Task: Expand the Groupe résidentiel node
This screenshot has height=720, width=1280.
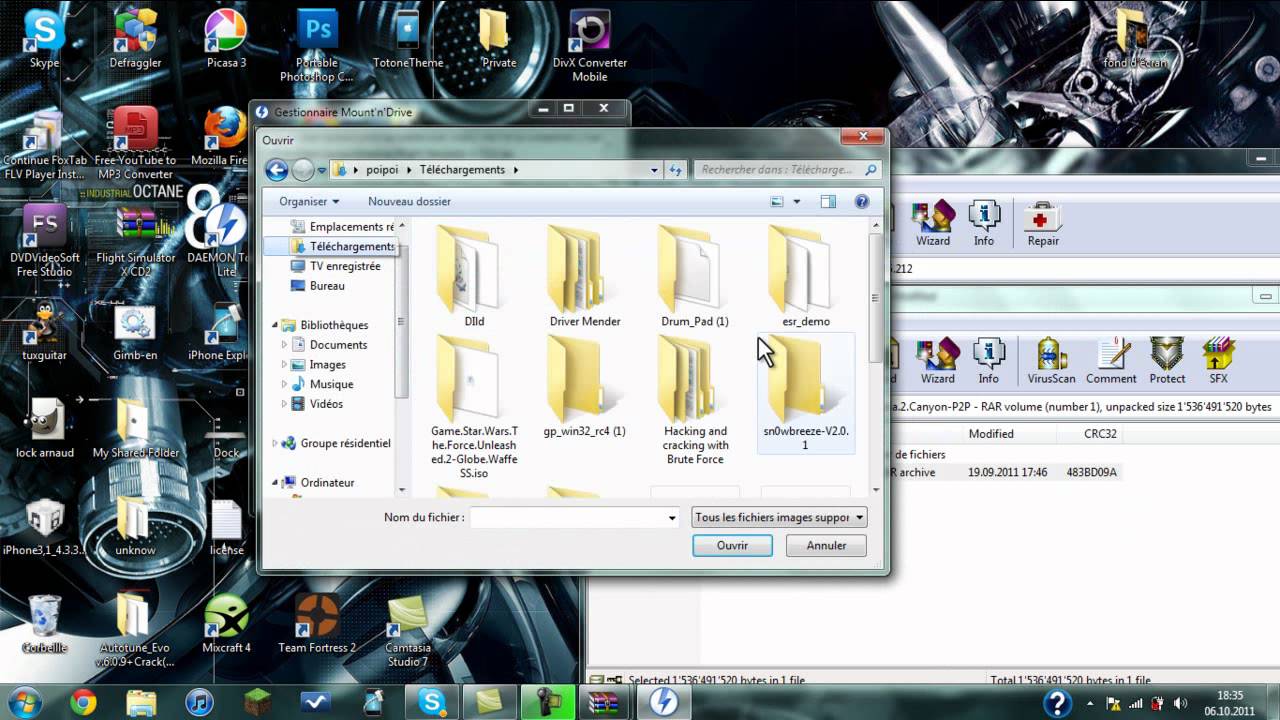Action: [275, 443]
